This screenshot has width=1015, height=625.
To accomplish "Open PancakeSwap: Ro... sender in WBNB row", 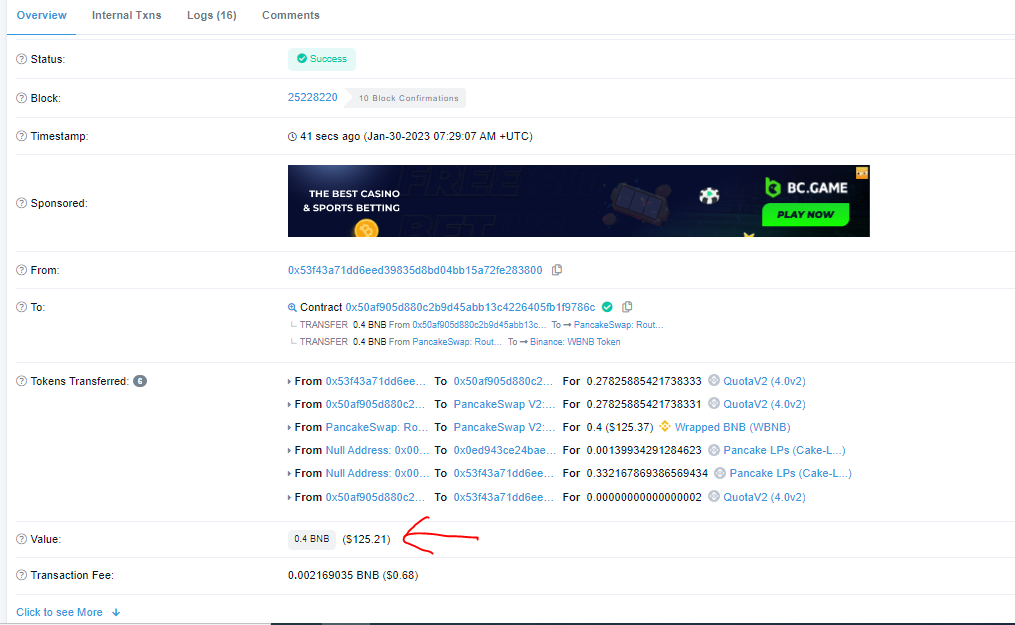I will pyautogui.click(x=377, y=427).
